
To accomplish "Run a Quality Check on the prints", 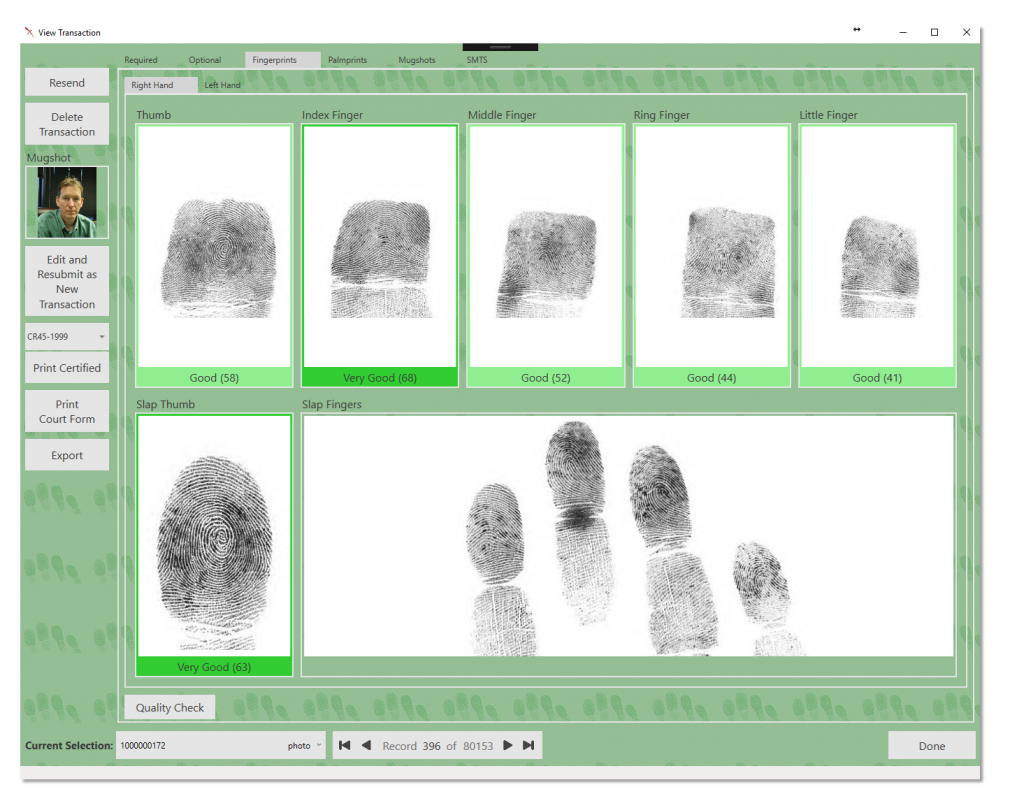I will coord(169,707).
